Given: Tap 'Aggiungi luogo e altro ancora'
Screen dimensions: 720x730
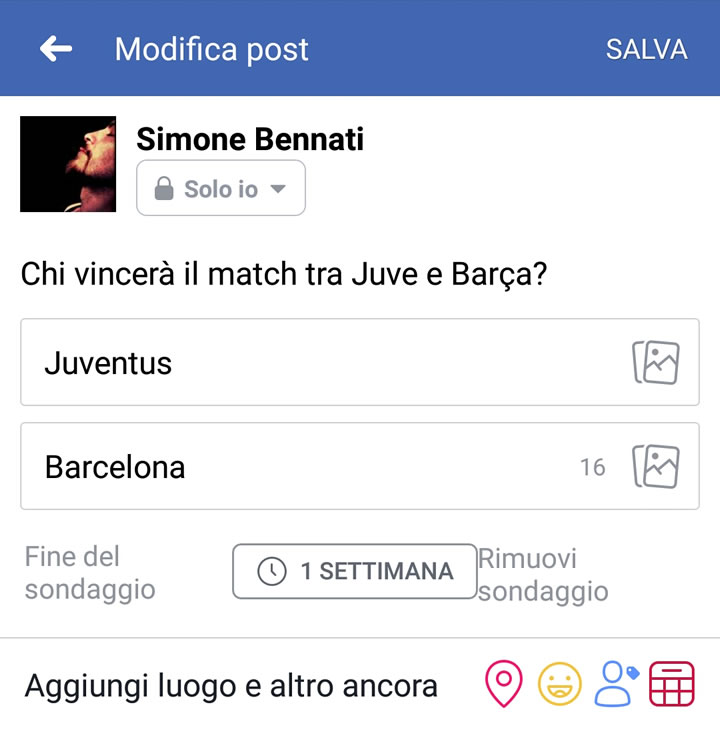Looking at the screenshot, I should tap(231, 686).
